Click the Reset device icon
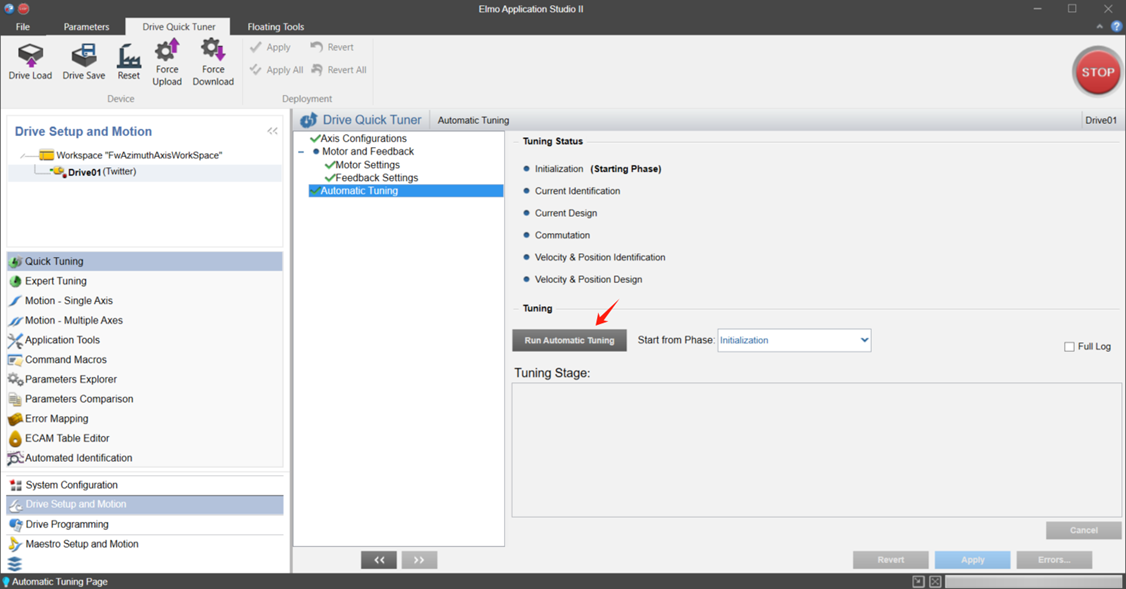 click(129, 55)
